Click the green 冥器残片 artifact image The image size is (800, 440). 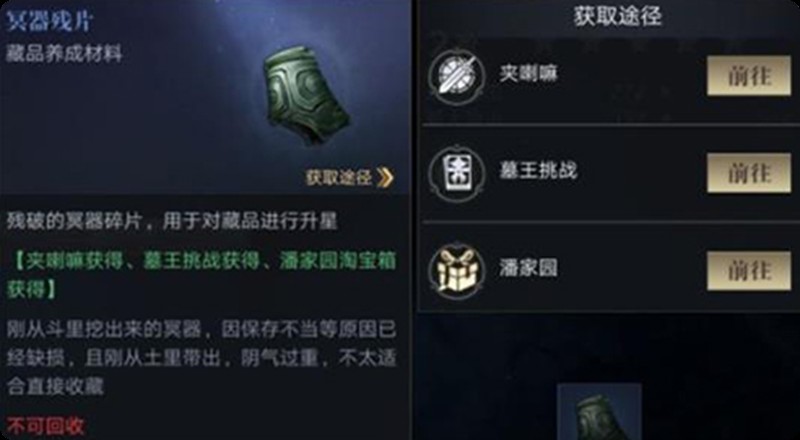pos(307,94)
